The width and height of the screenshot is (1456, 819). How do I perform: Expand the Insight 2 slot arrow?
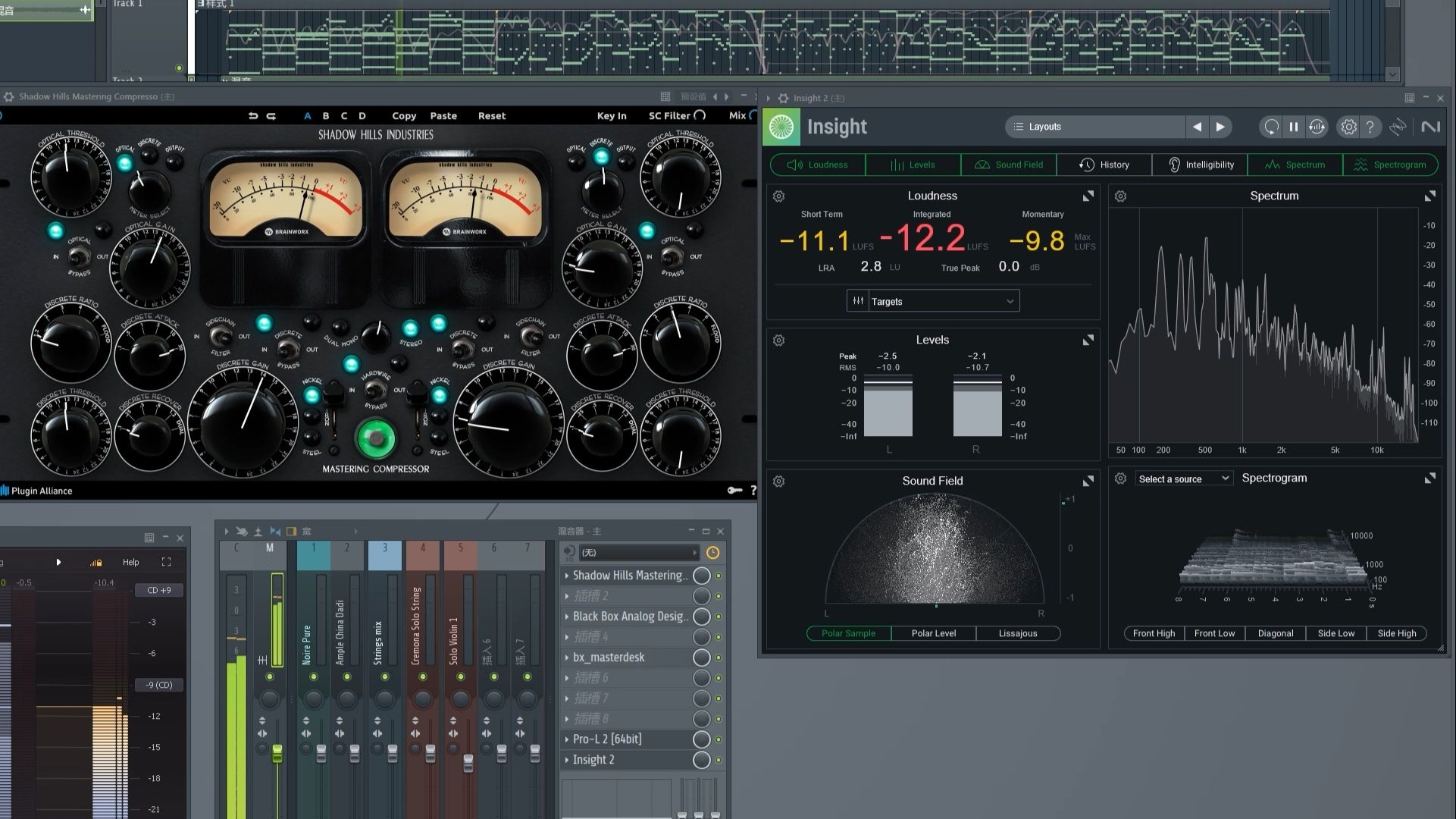click(567, 760)
